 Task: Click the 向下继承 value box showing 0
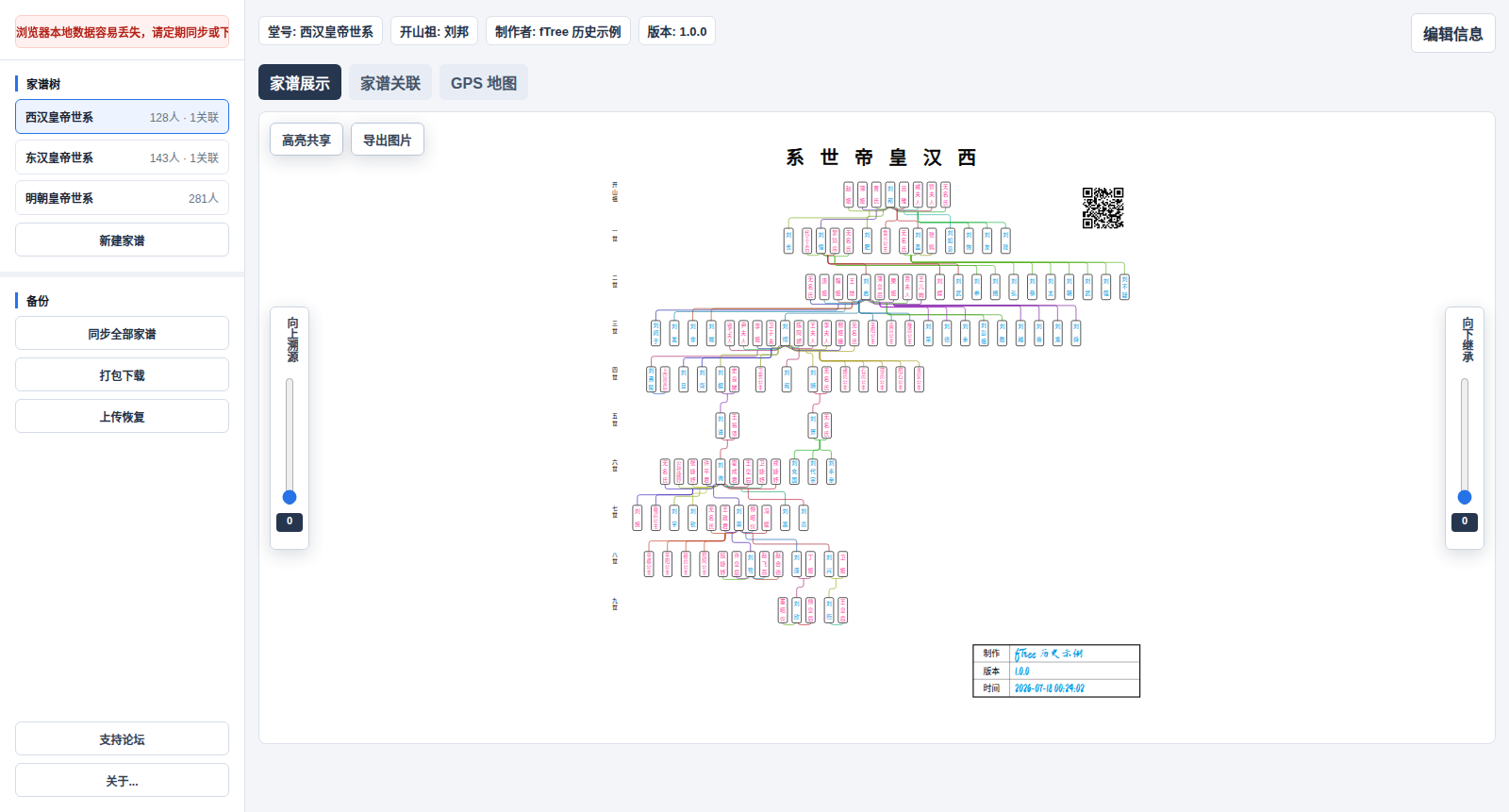tap(1465, 522)
